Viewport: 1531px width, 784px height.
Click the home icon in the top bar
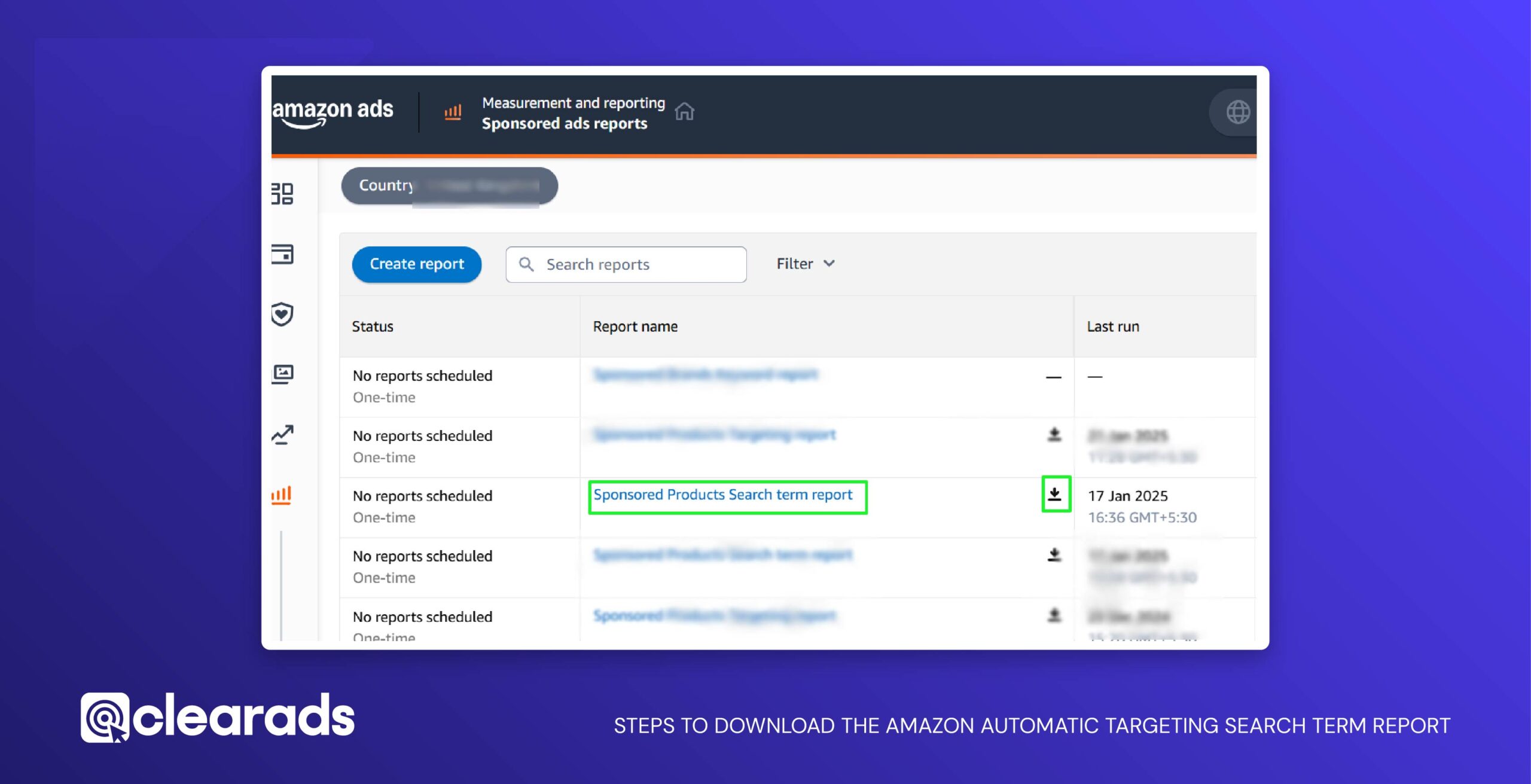(684, 112)
